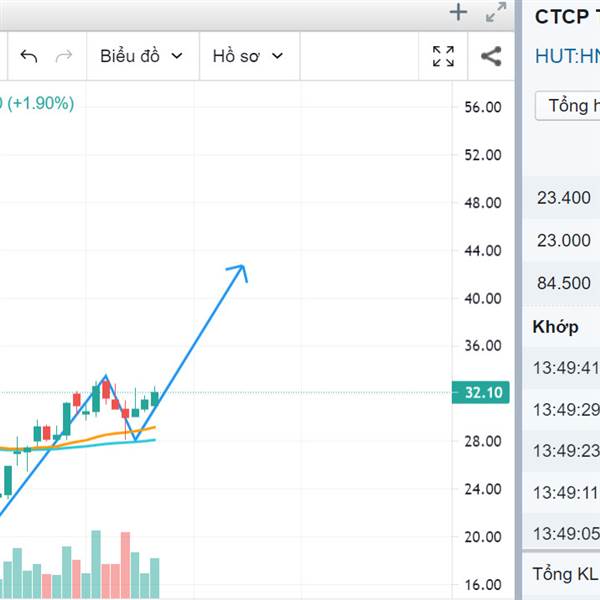This screenshot has height=600, width=600.
Task: Click the Khớp column header
Action: [555, 327]
